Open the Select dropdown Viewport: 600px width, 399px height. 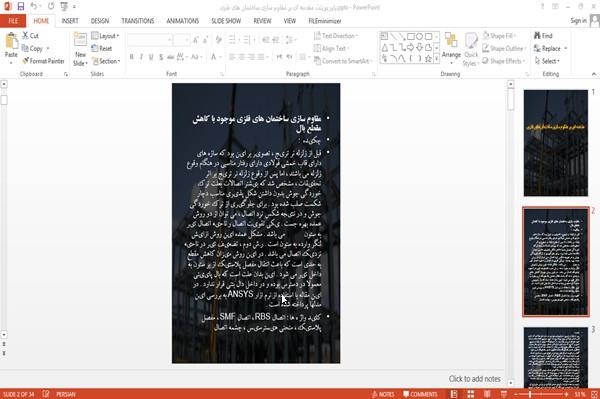[547, 61]
